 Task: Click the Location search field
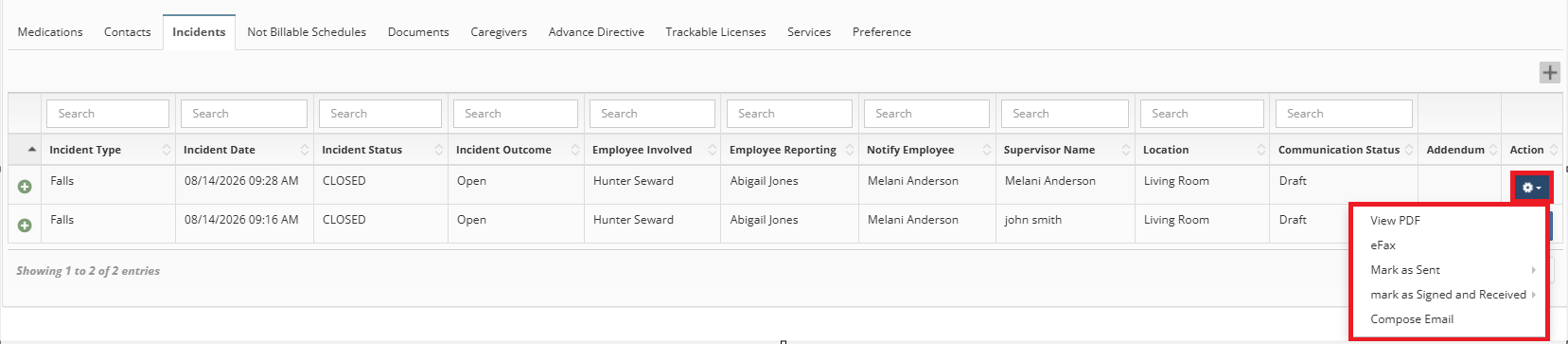pyautogui.click(x=1202, y=114)
